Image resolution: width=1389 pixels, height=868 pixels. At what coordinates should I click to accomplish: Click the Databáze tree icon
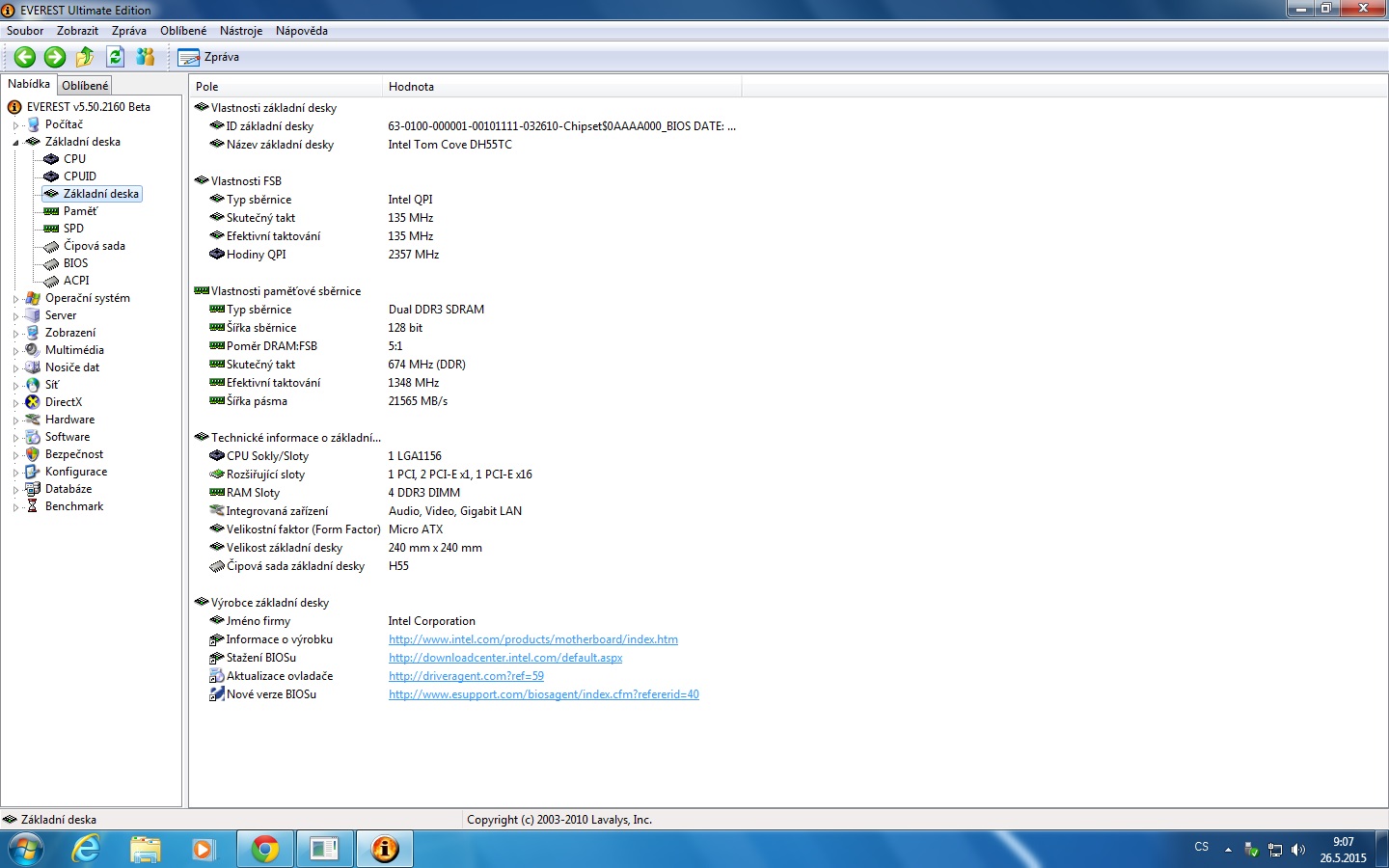33,489
